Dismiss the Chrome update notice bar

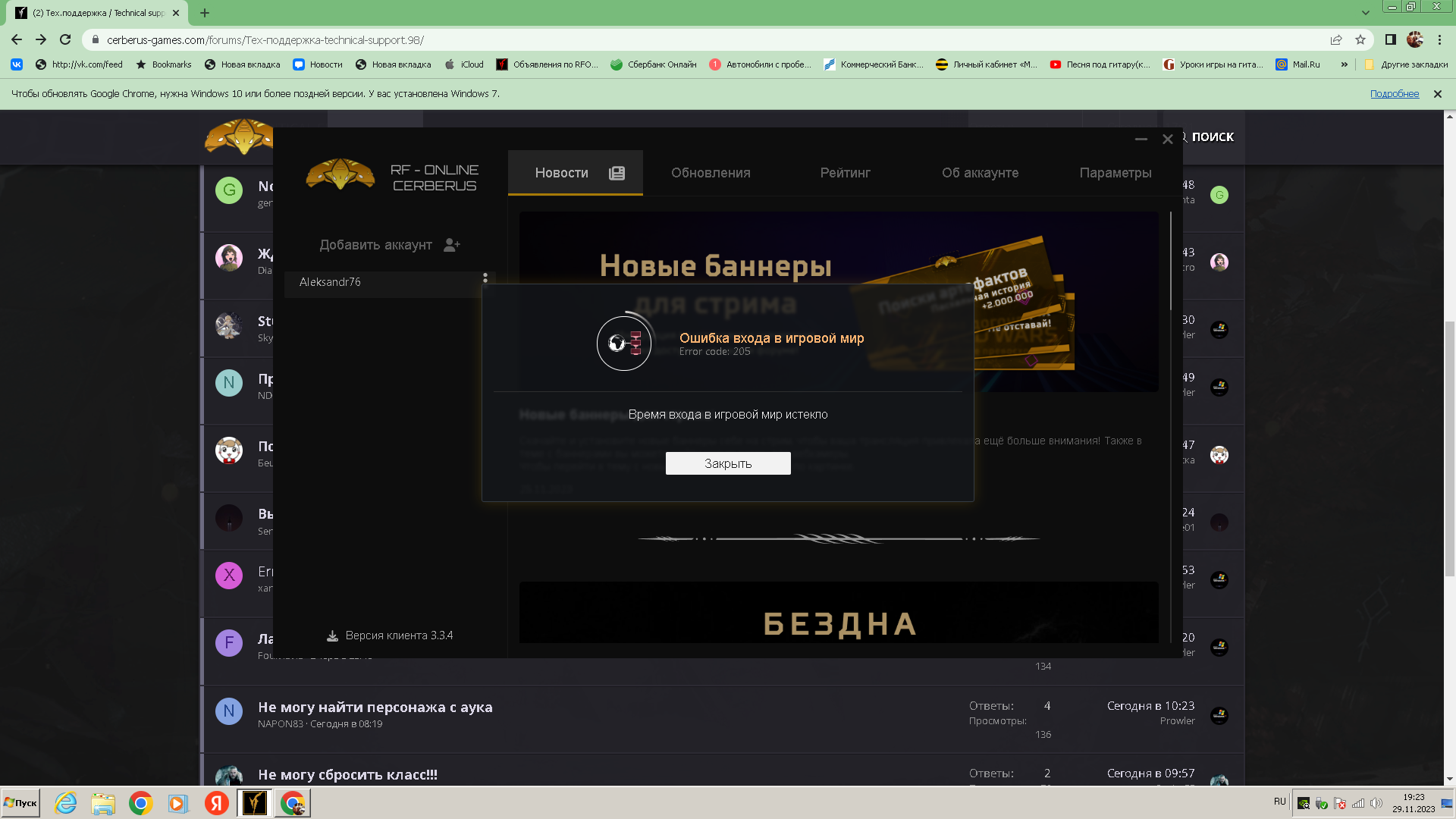1437,94
